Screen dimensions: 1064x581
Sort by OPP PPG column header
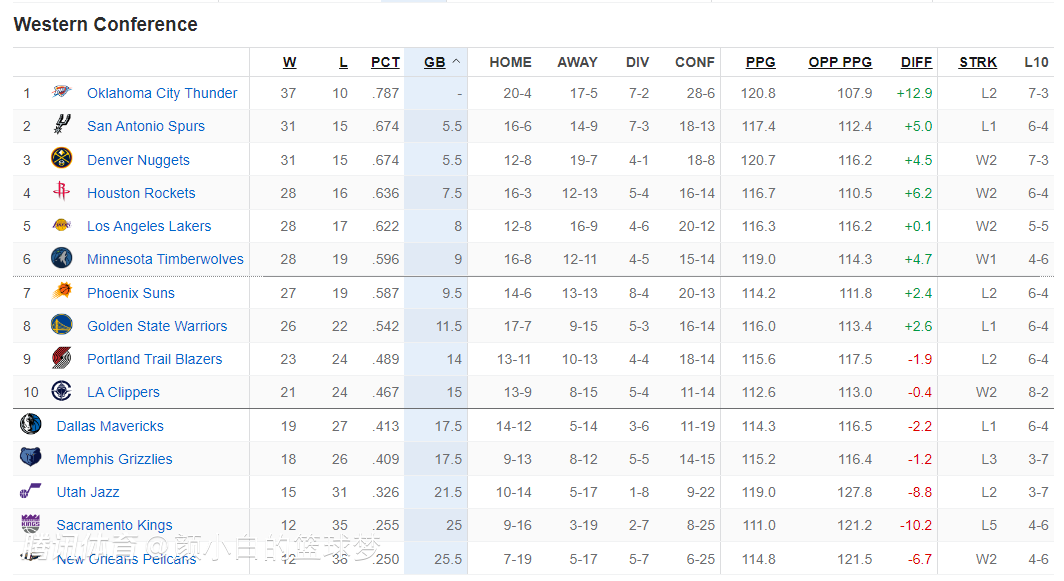pyautogui.click(x=840, y=62)
